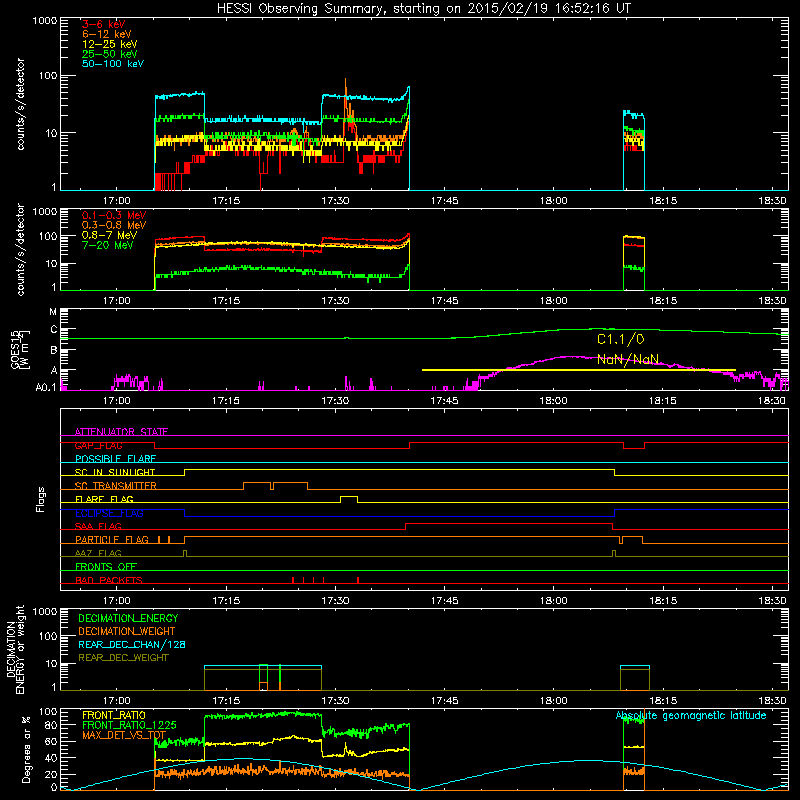800x800 pixels.
Task: Click the MAX_DET_VS_TOT legend label
Action: pyautogui.click(x=124, y=735)
